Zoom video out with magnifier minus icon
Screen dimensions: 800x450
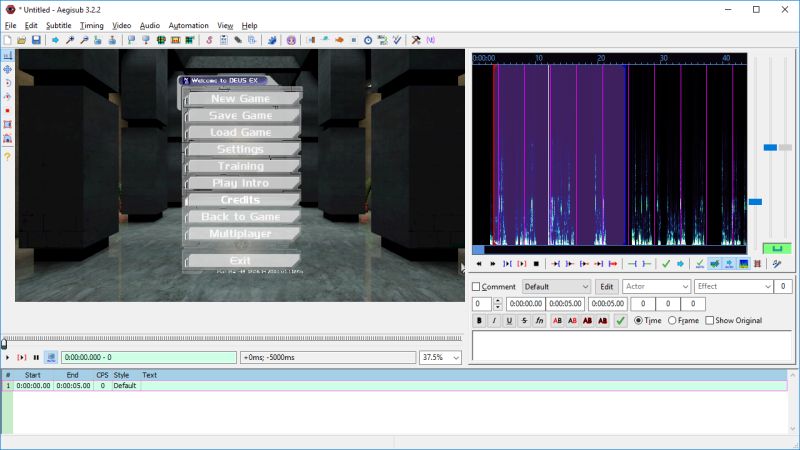84,40
